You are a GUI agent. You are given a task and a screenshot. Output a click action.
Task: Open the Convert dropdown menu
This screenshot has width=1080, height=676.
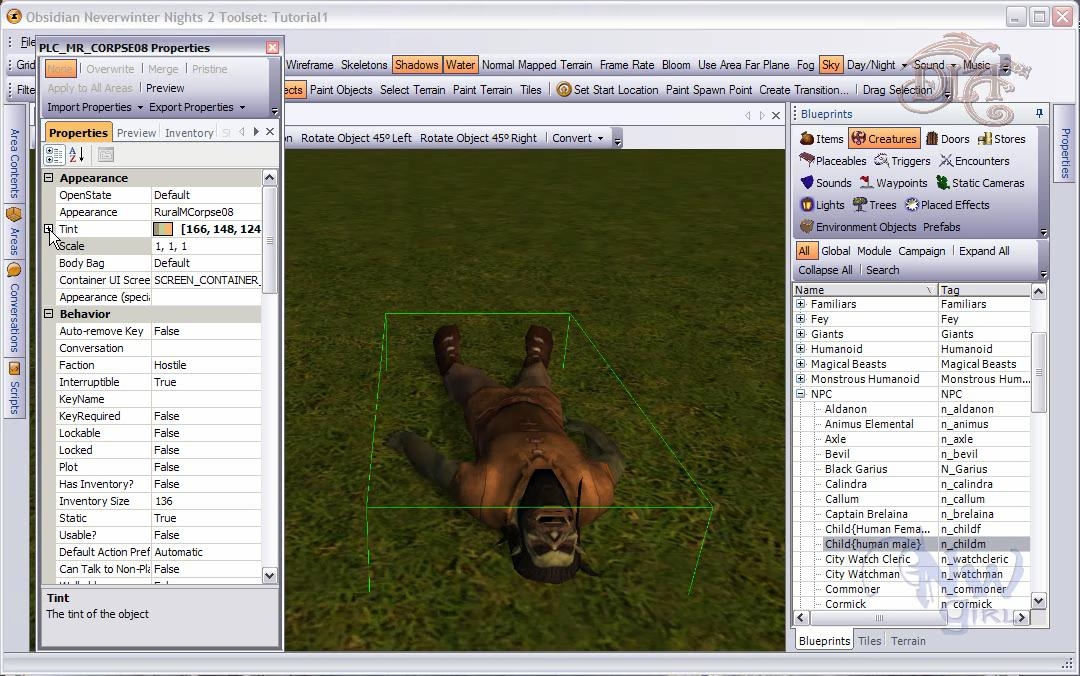578,139
